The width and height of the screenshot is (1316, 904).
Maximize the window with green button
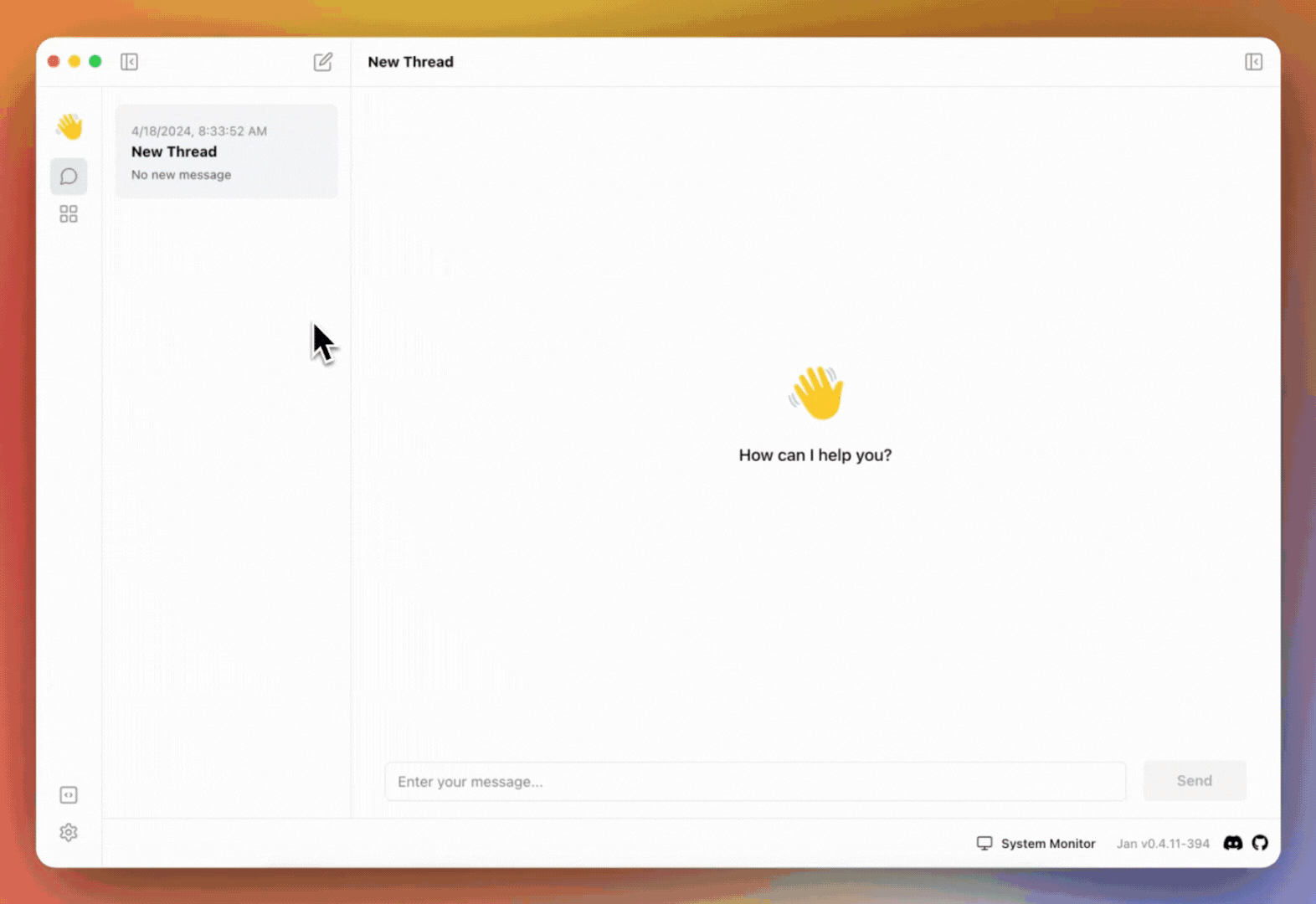[x=95, y=61]
